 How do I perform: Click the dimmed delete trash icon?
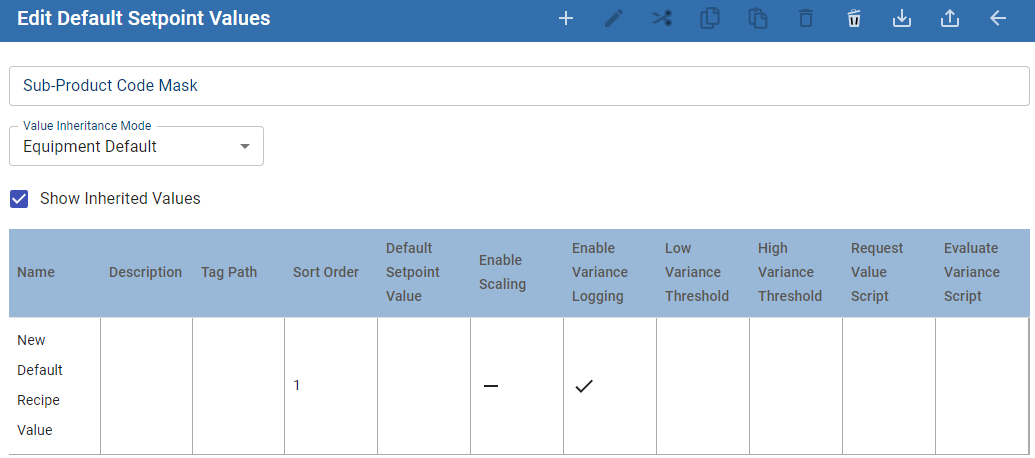(x=806, y=19)
